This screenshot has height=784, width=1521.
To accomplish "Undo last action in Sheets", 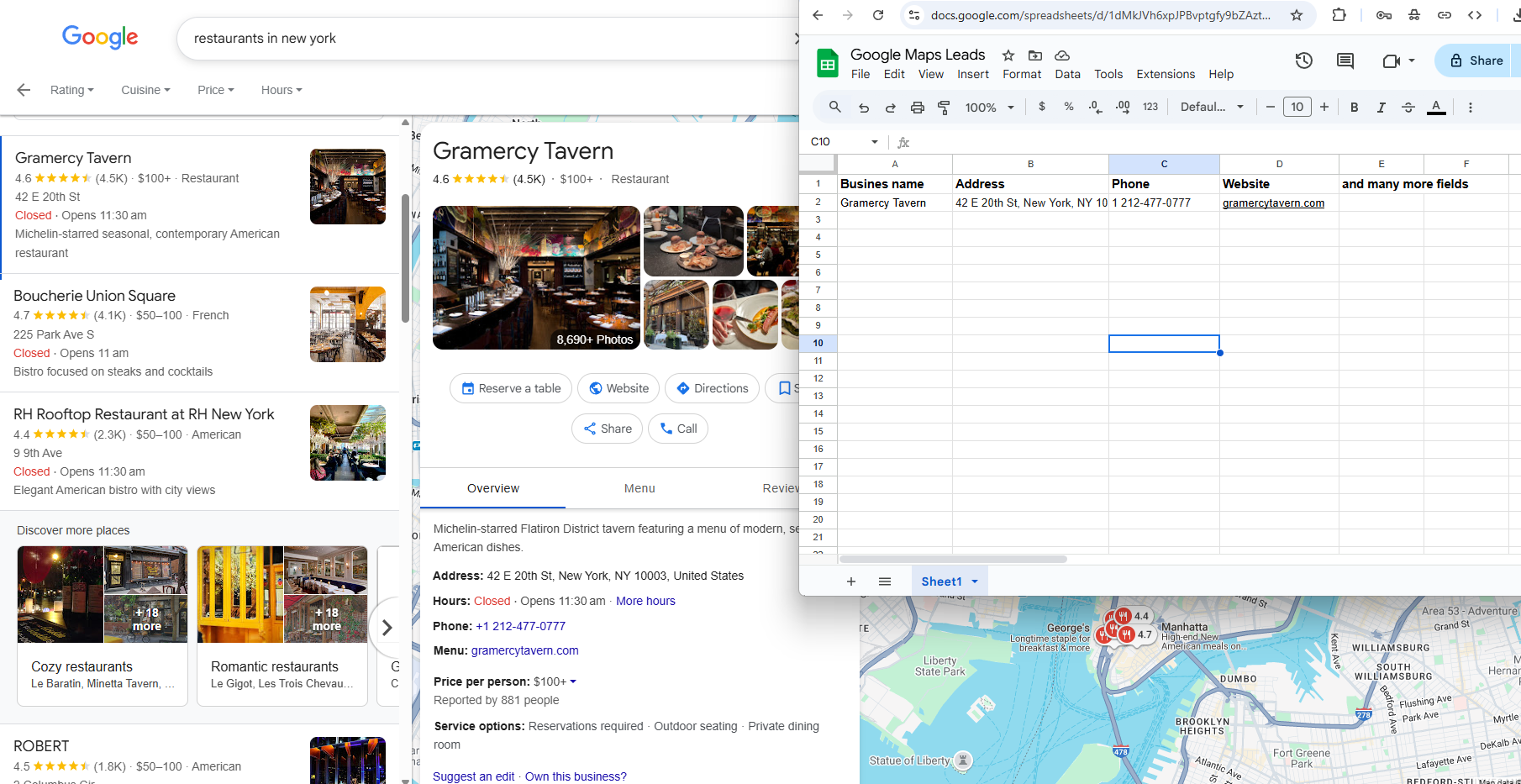I will coord(864,107).
